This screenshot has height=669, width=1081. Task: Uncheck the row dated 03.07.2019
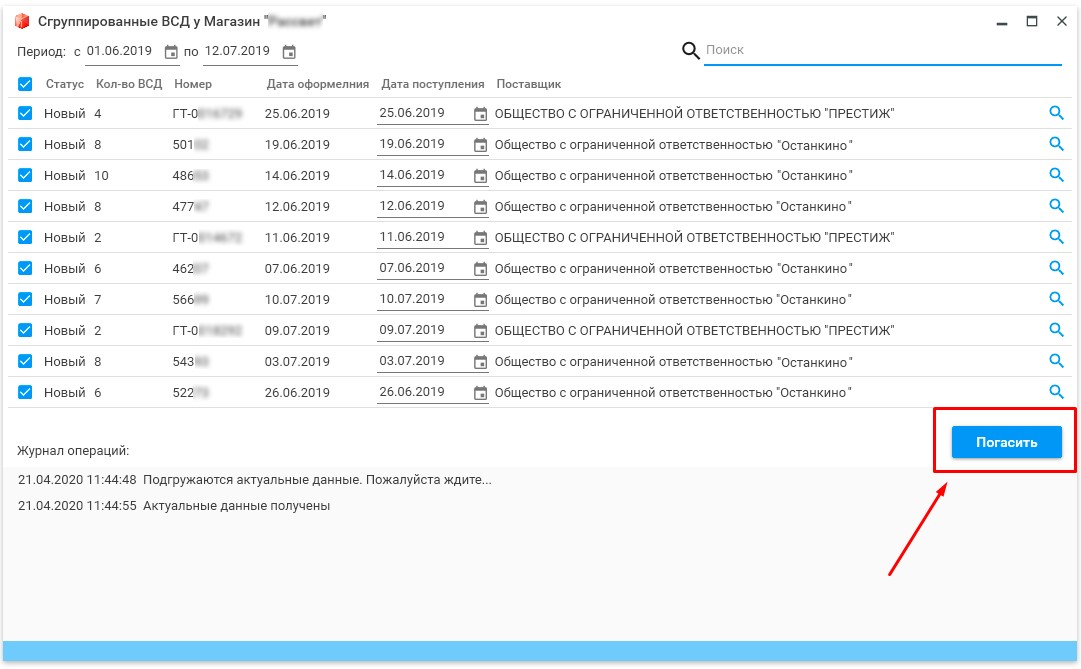(25, 361)
